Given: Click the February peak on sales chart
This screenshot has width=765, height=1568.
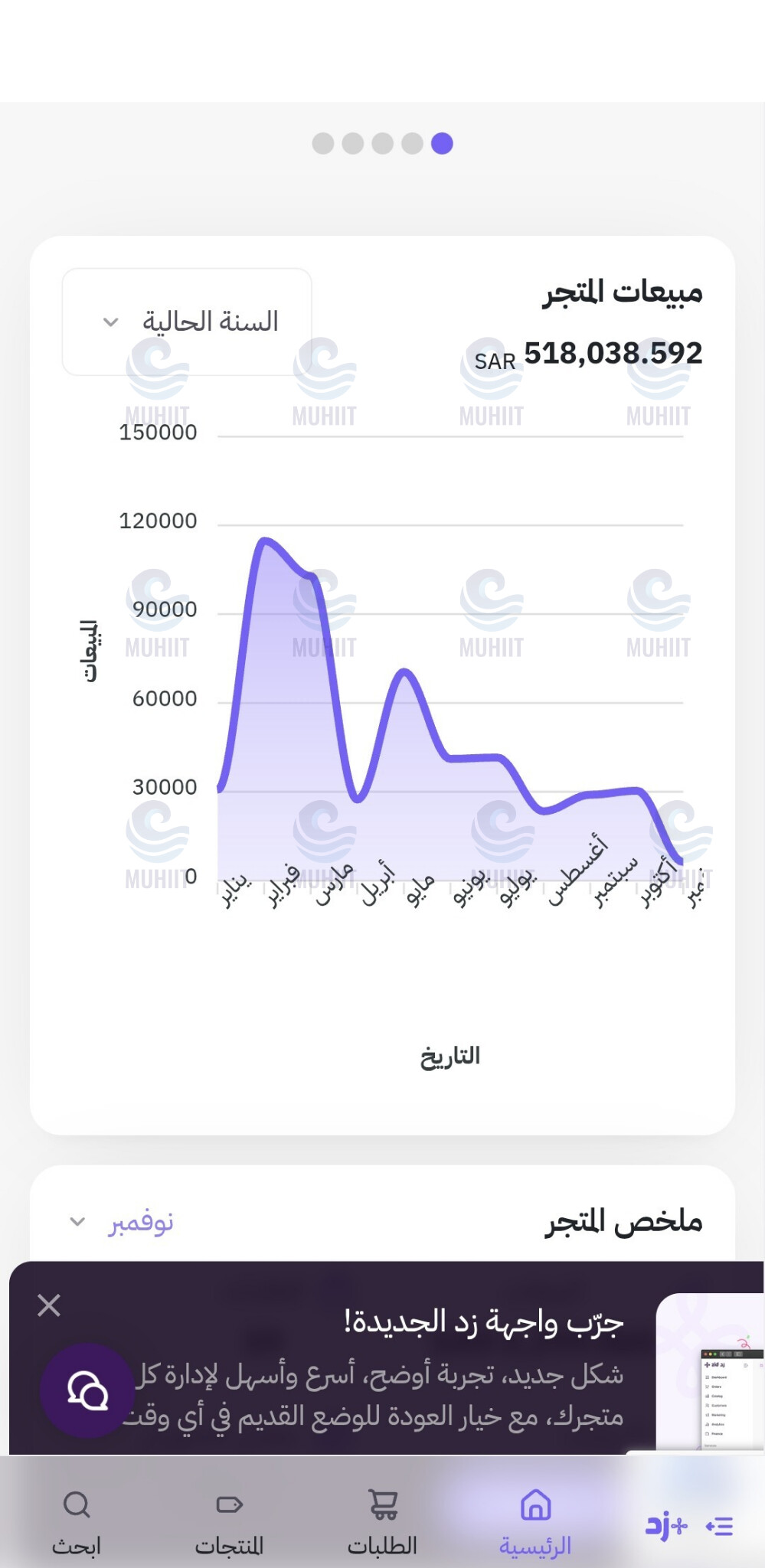Looking at the screenshot, I should pyautogui.click(x=265, y=541).
